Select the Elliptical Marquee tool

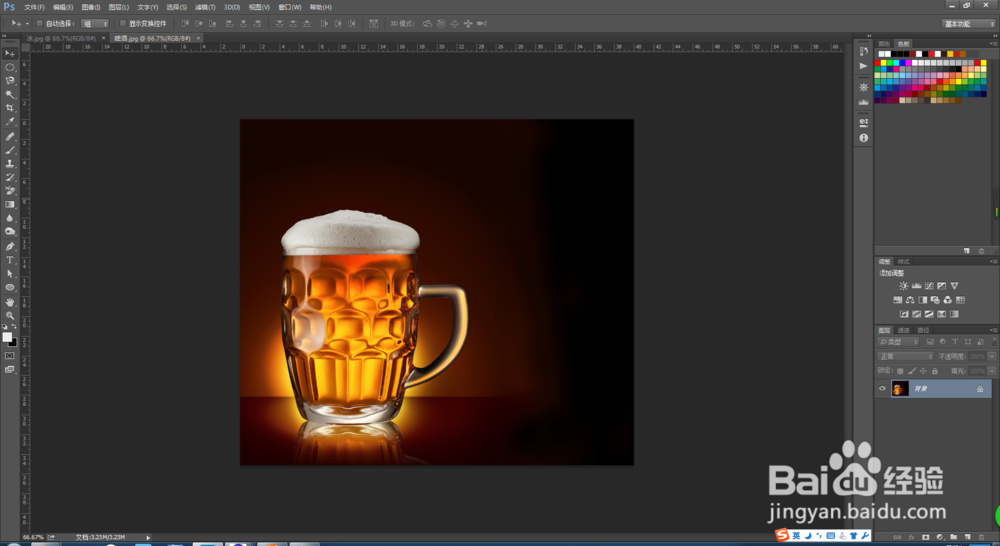coord(10,67)
